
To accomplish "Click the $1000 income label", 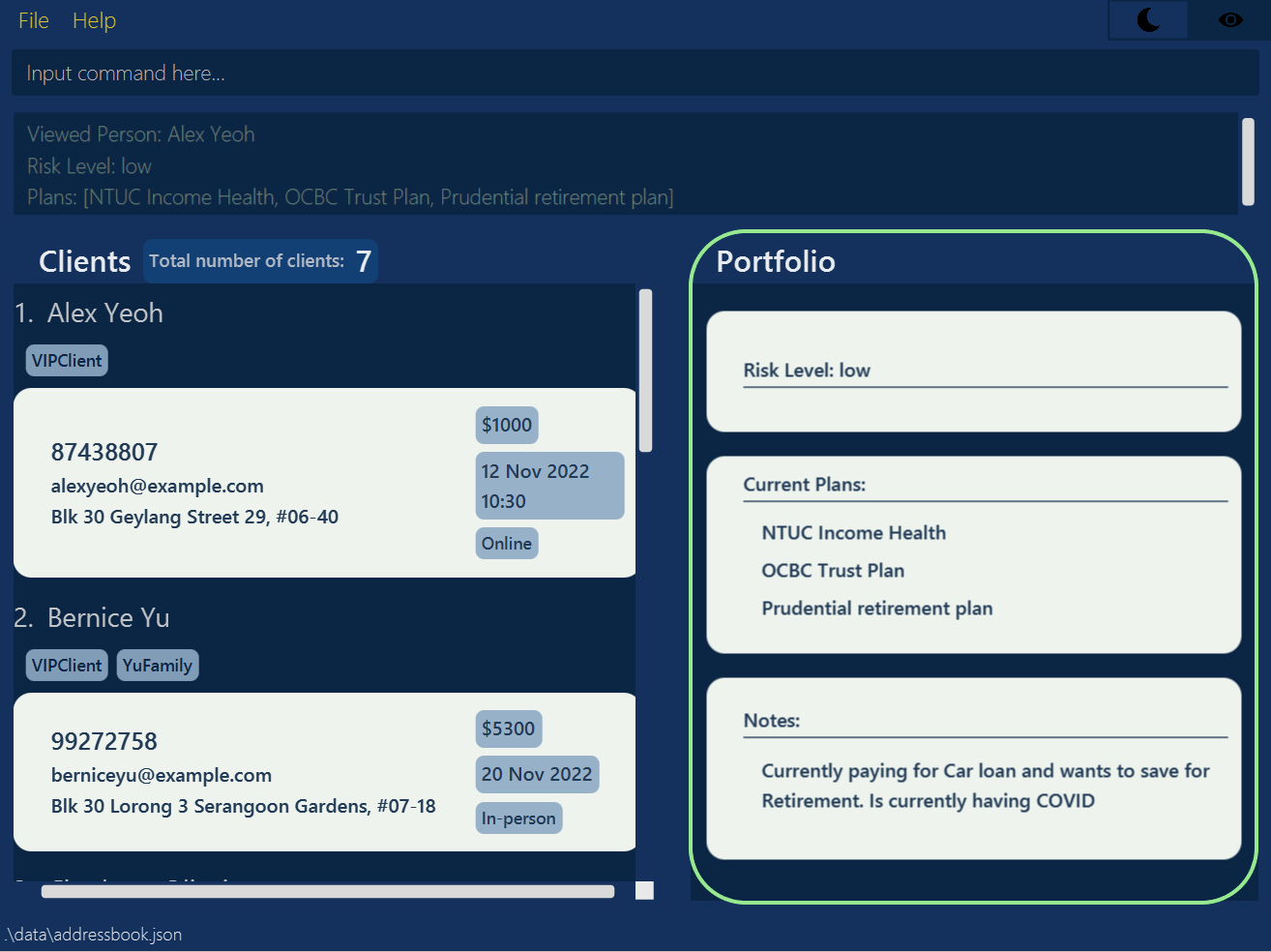I will [507, 425].
